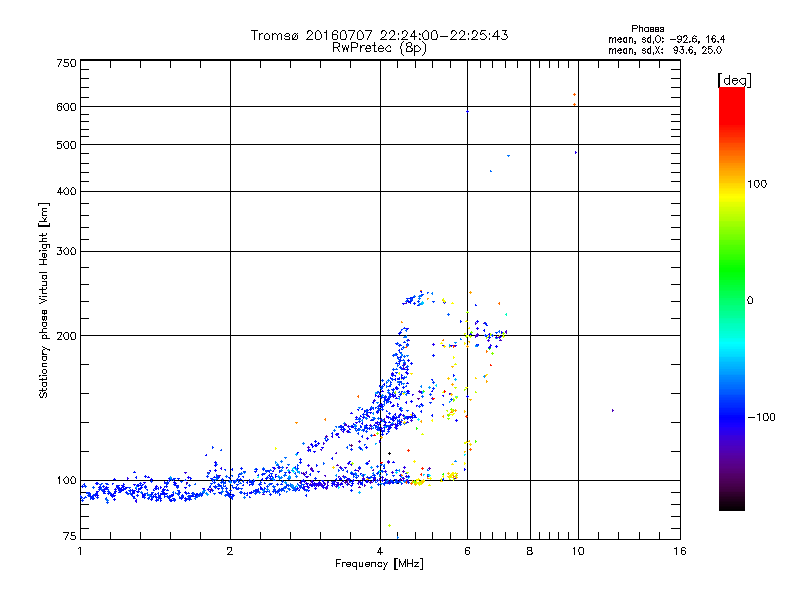Click y-axis tick label '400'
The height and width of the screenshot is (600, 800).
point(66,192)
